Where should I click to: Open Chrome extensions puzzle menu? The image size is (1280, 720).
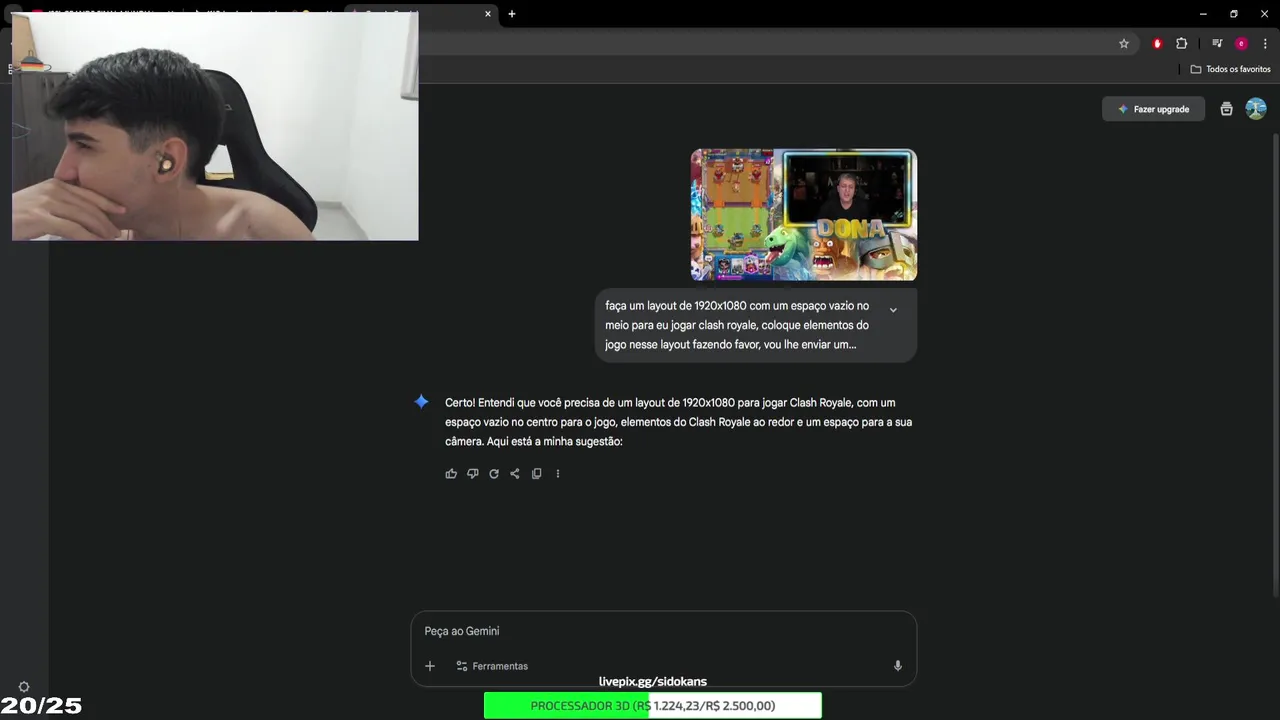point(1181,44)
